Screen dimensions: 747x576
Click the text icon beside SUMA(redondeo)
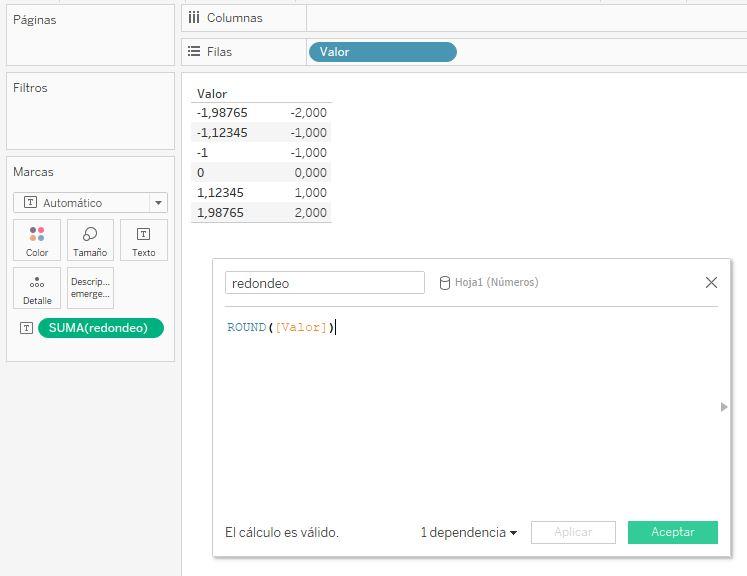tap(26, 328)
